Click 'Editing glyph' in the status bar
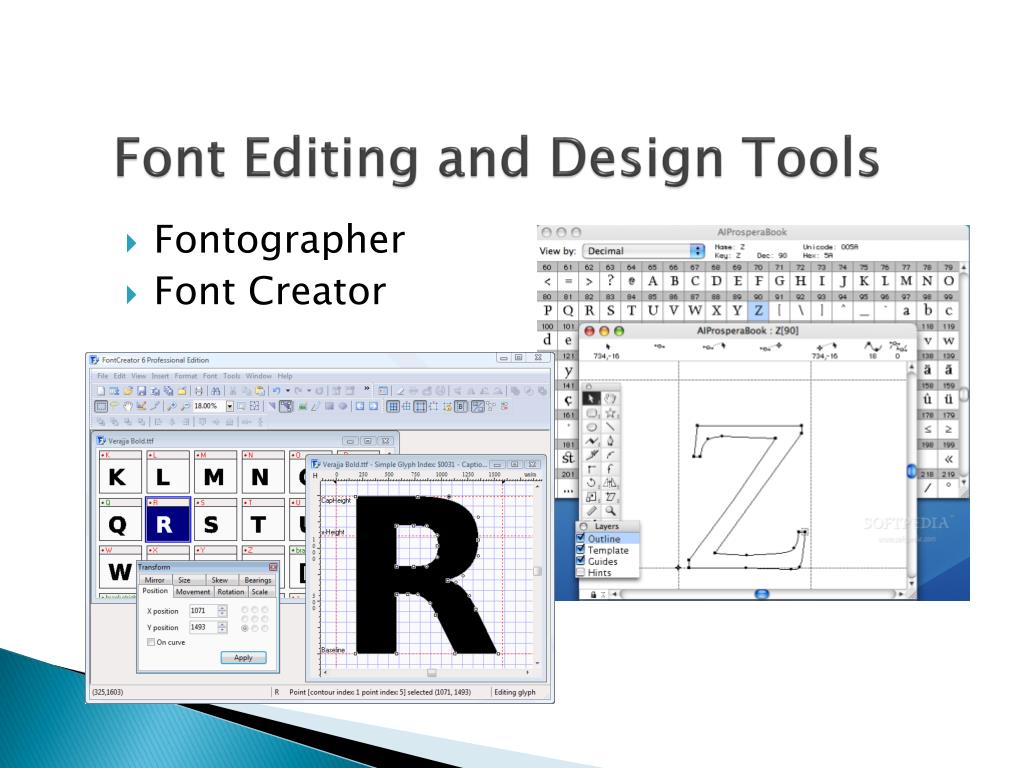Screen dimensions: 1024x768 coord(515,692)
